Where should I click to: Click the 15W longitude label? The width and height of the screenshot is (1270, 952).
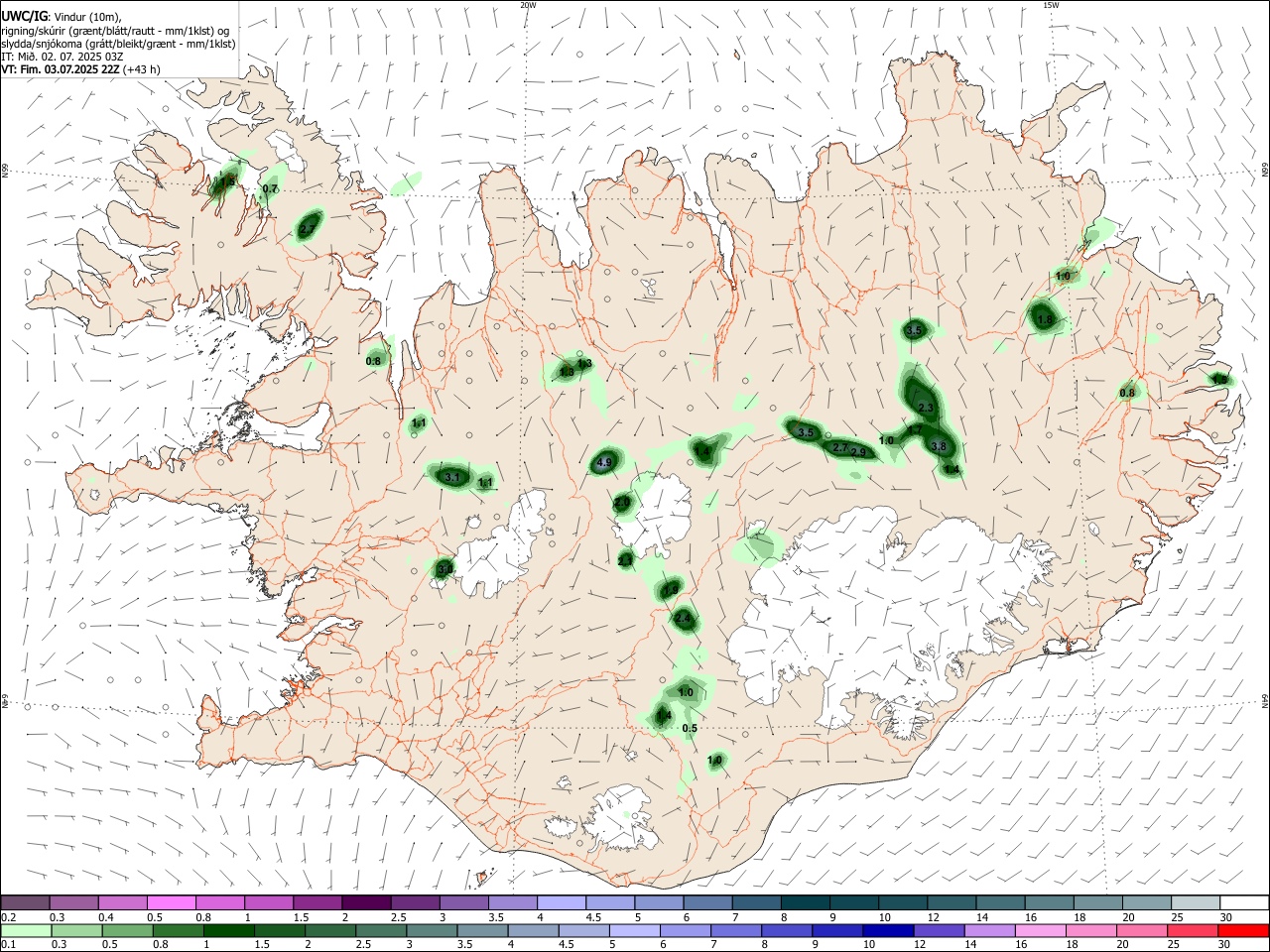point(1050,5)
